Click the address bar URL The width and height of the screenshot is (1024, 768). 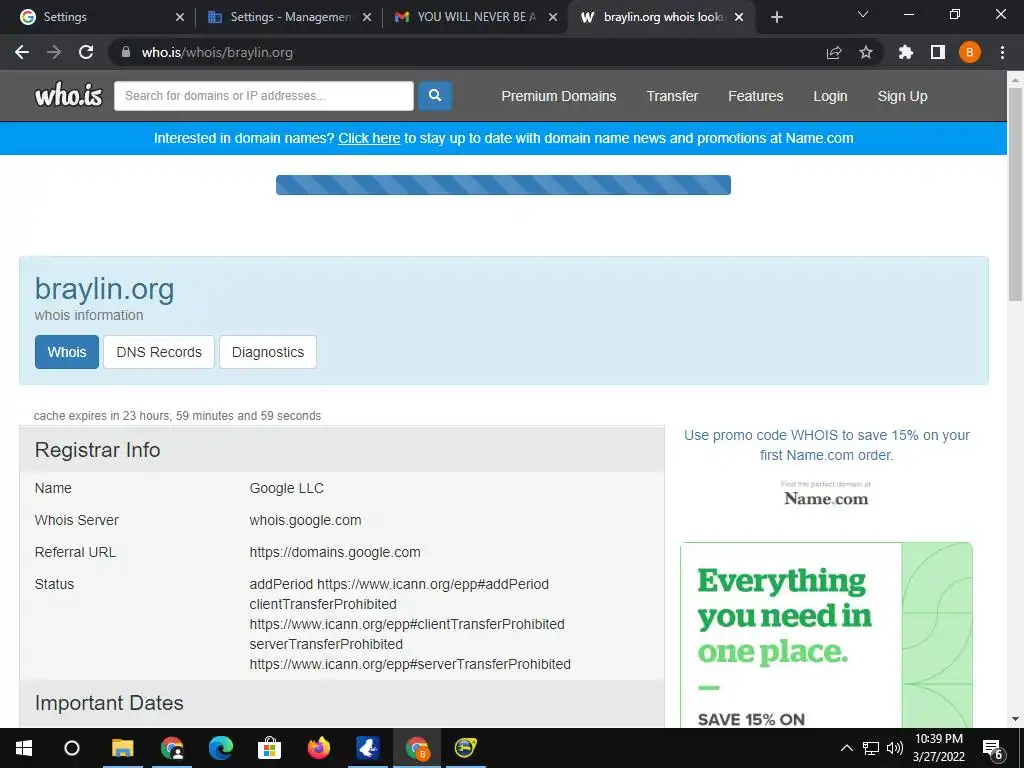click(217, 52)
